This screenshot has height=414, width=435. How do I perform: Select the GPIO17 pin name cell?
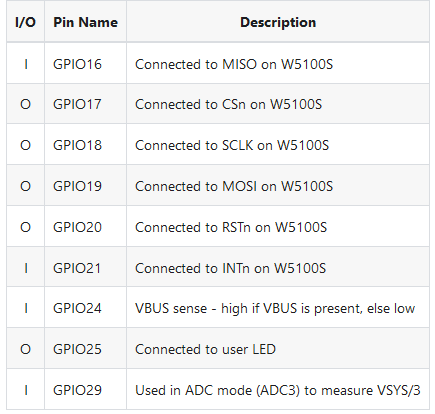click(x=85, y=104)
